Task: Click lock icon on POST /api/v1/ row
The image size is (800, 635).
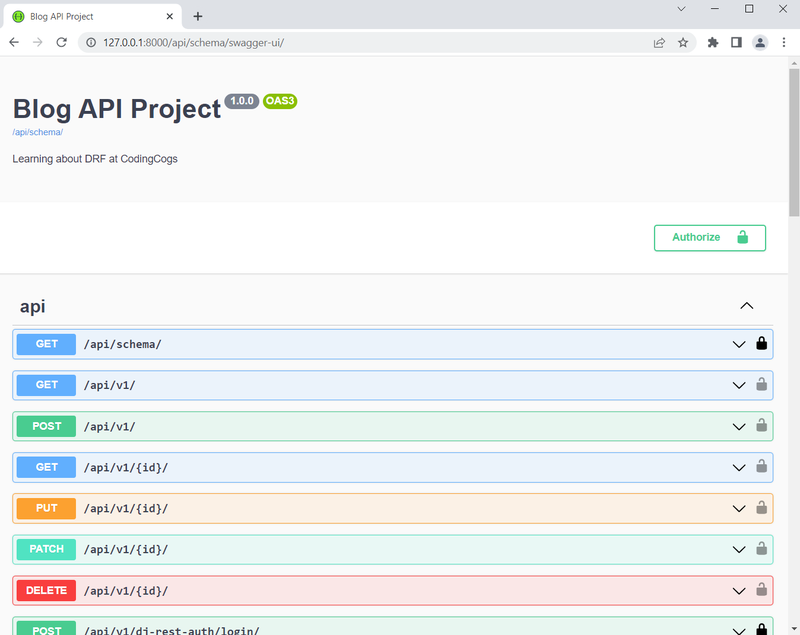Action: [761, 425]
